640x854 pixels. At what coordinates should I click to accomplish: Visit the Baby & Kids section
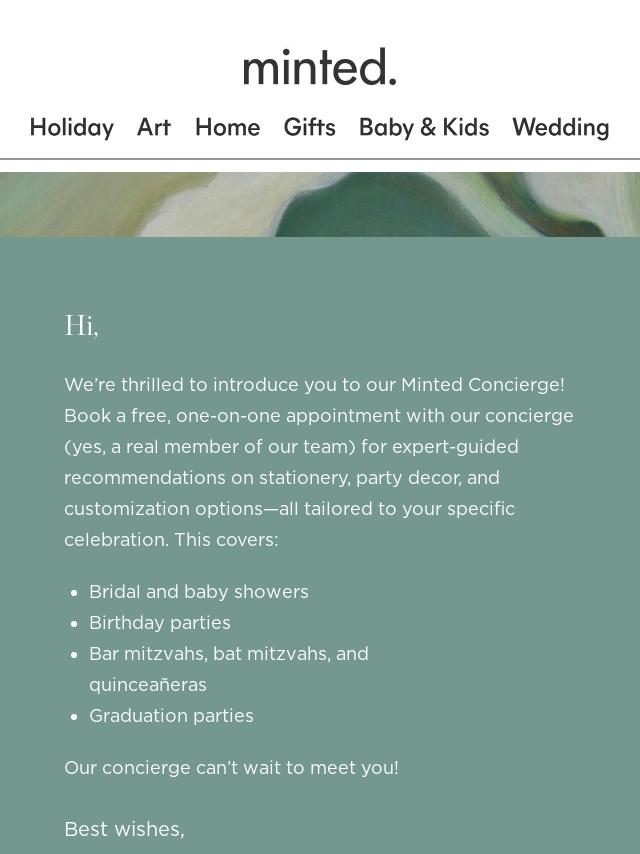click(424, 127)
